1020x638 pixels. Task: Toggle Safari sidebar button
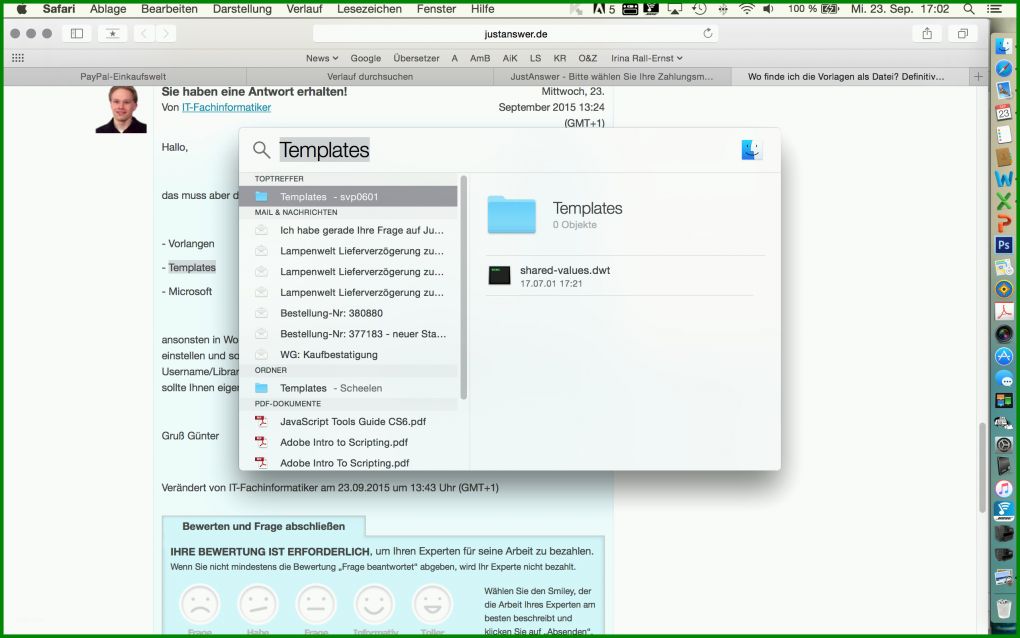pyautogui.click(x=77, y=34)
